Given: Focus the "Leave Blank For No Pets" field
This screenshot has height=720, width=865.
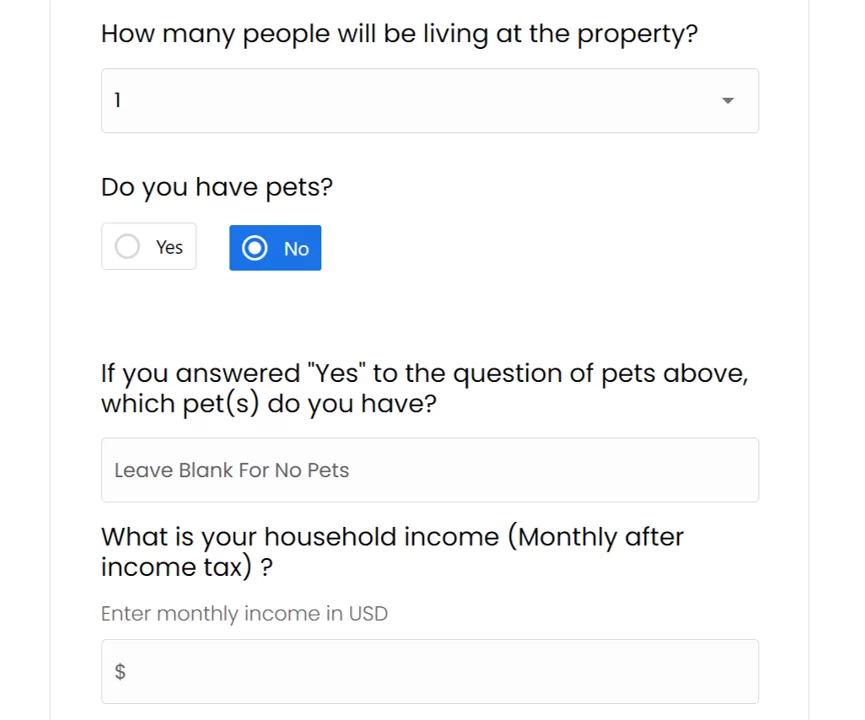Looking at the screenshot, I should [430, 470].
